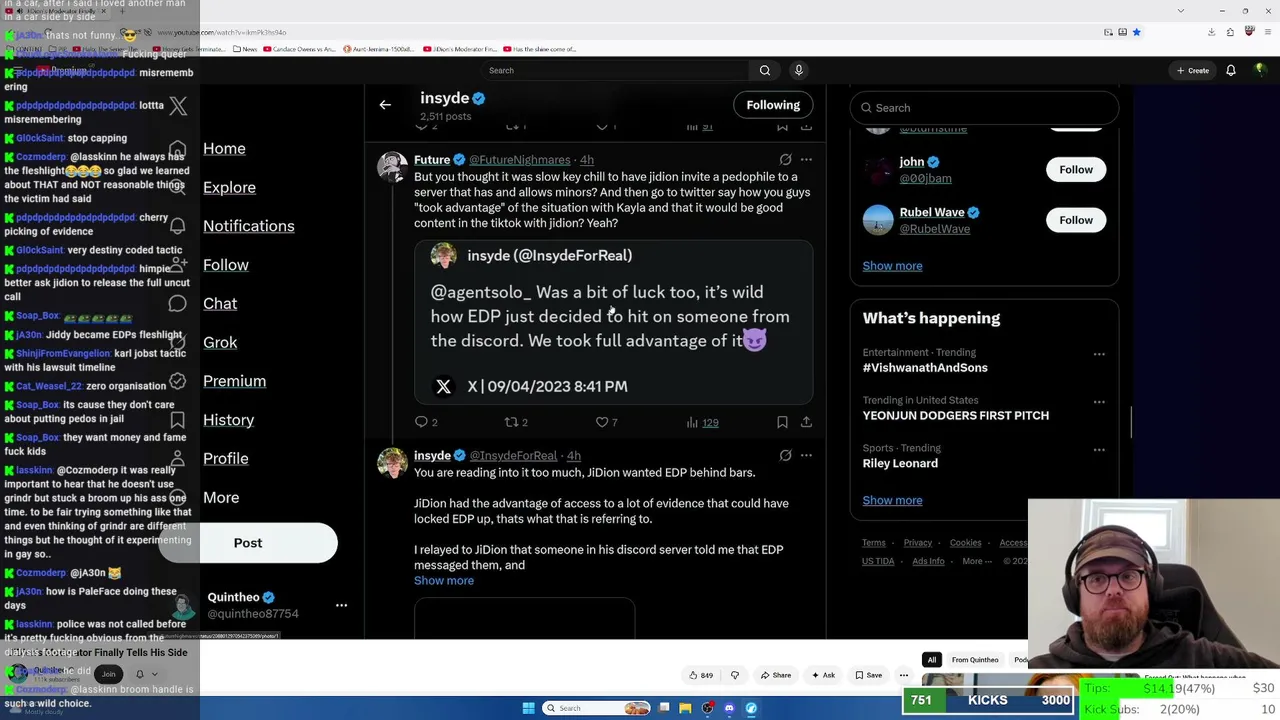Open the @FutureNighmares handle link

pos(519,160)
